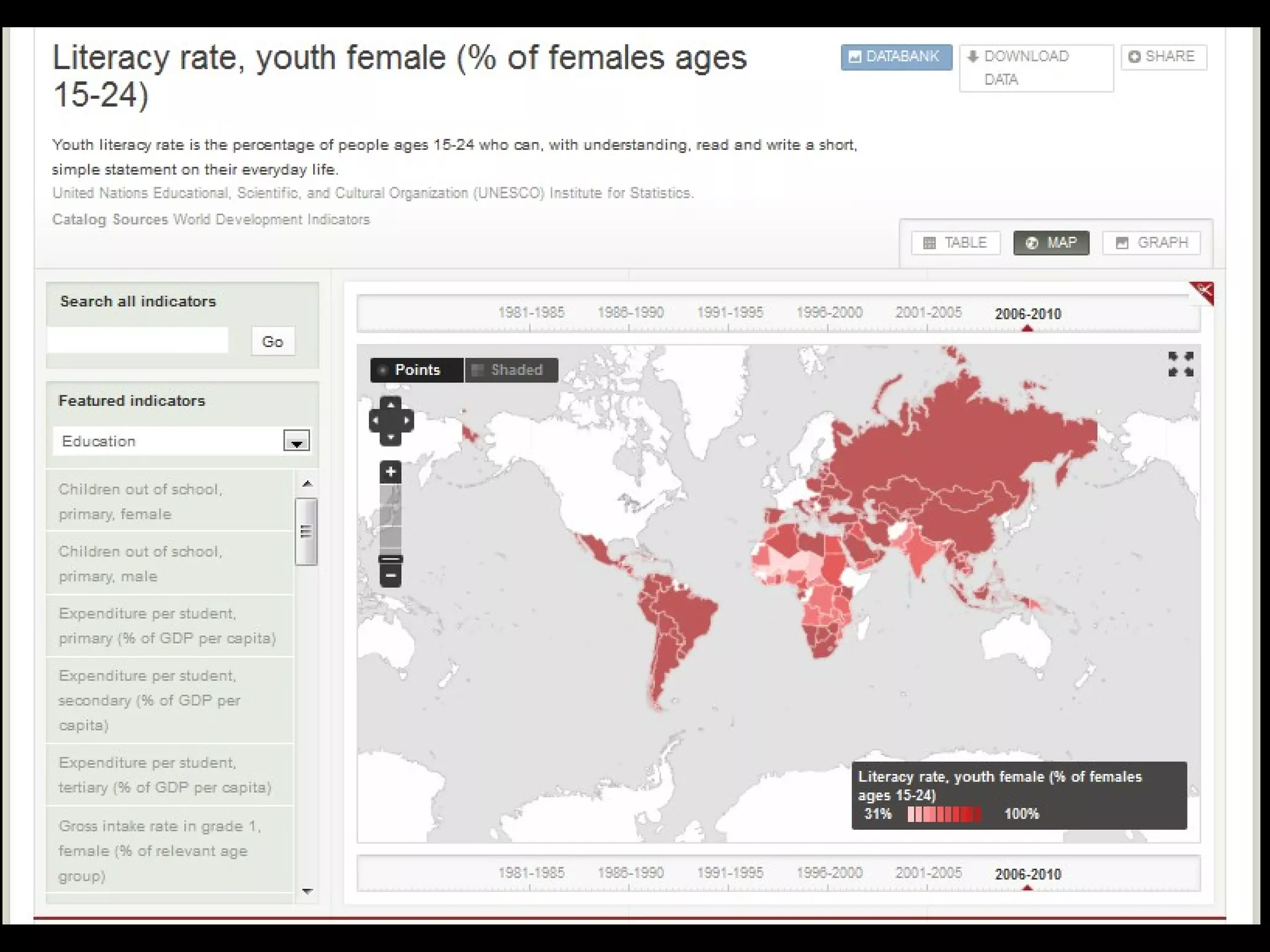The image size is (1270, 952).
Task: Click the map zoom out minus button
Action: pyautogui.click(x=390, y=576)
